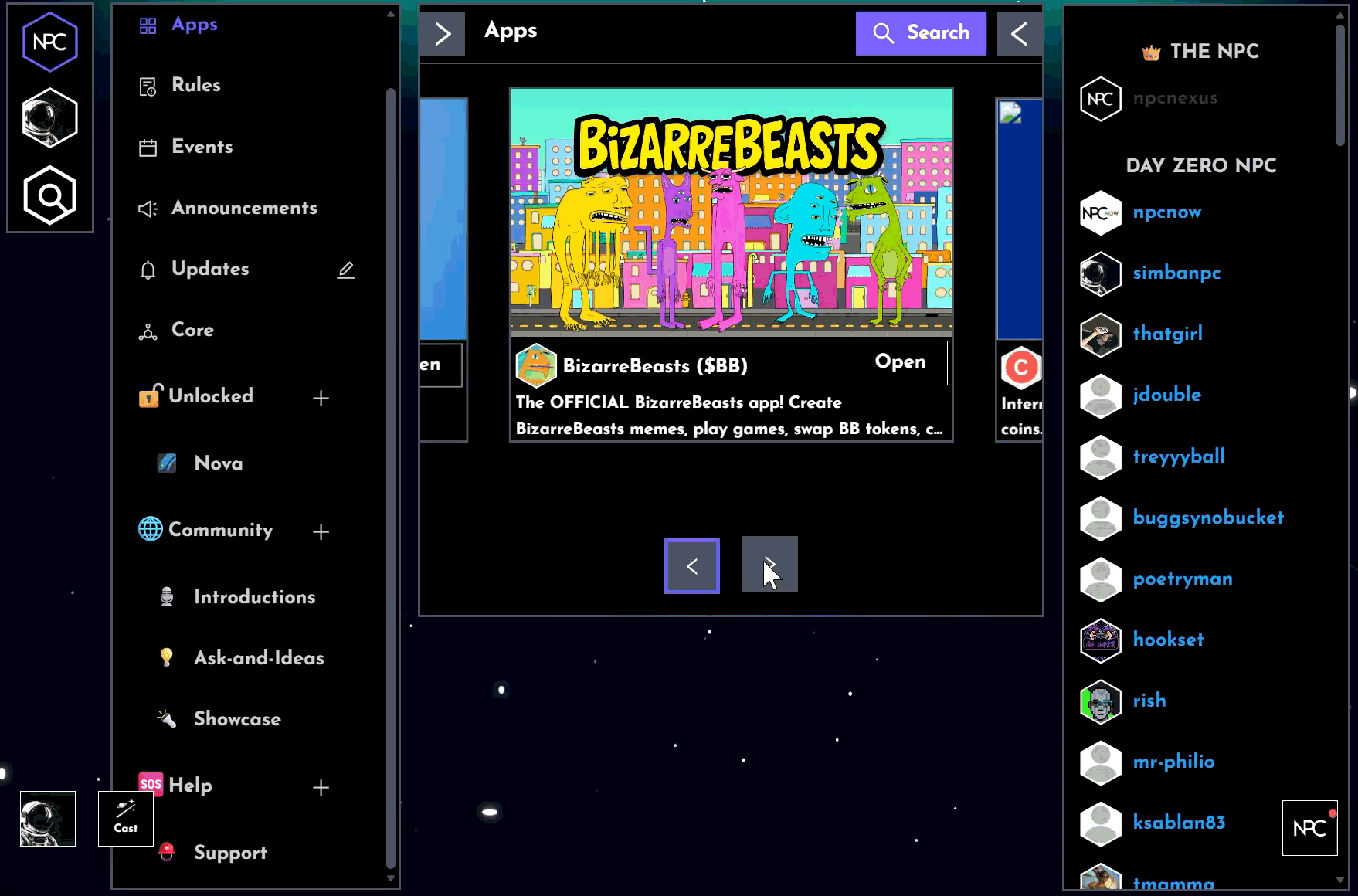This screenshot has height=896, width=1358.
Task: Open the astronaut profile thumbnail at bottom left
Action: (x=48, y=819)
